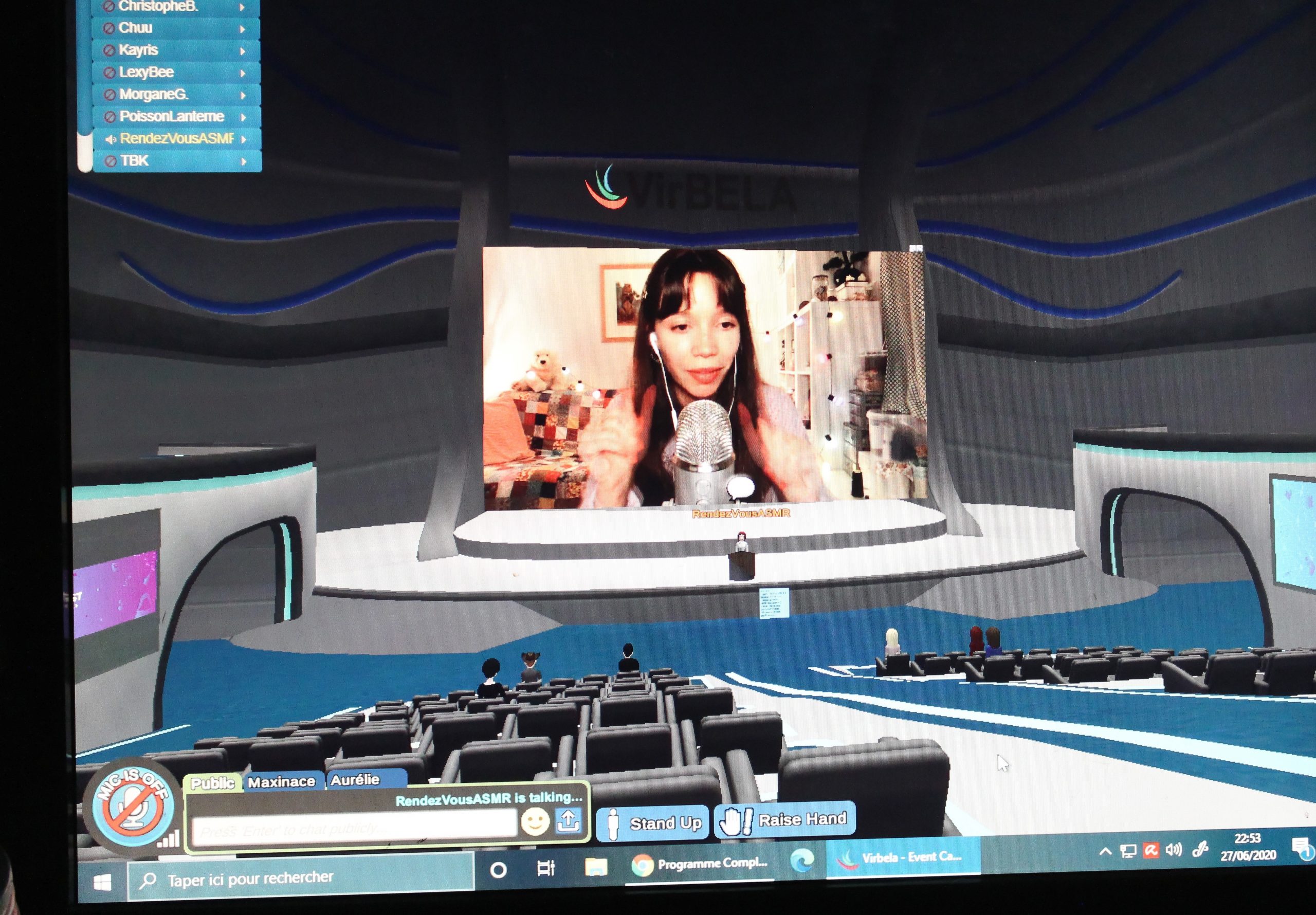Expand options arrow for LexyBee

pyautogui.click(x=243, y=74)
